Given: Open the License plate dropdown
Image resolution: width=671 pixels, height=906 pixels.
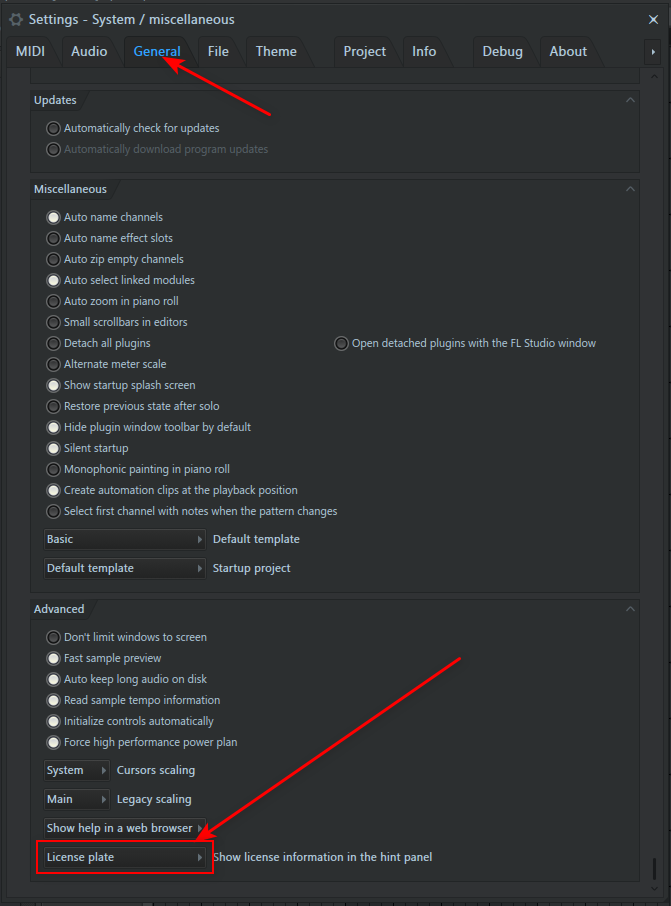Looking at the screenshot, I should tap(125, 857).
